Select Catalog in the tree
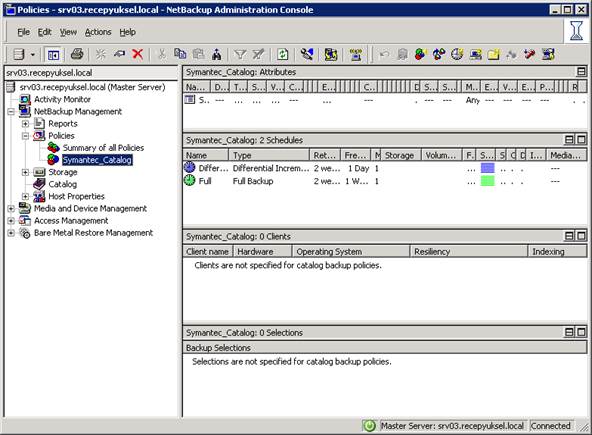592x435 pixels. (63, 184)
